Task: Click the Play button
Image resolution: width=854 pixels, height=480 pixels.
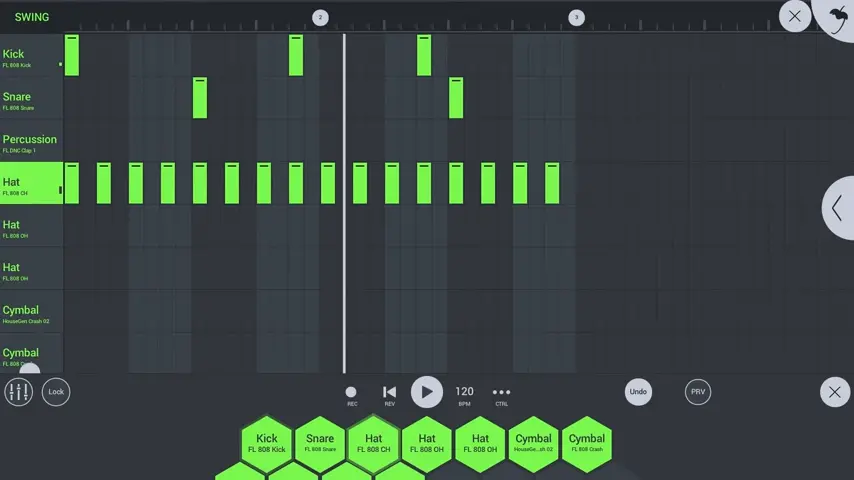Action: 426,392
